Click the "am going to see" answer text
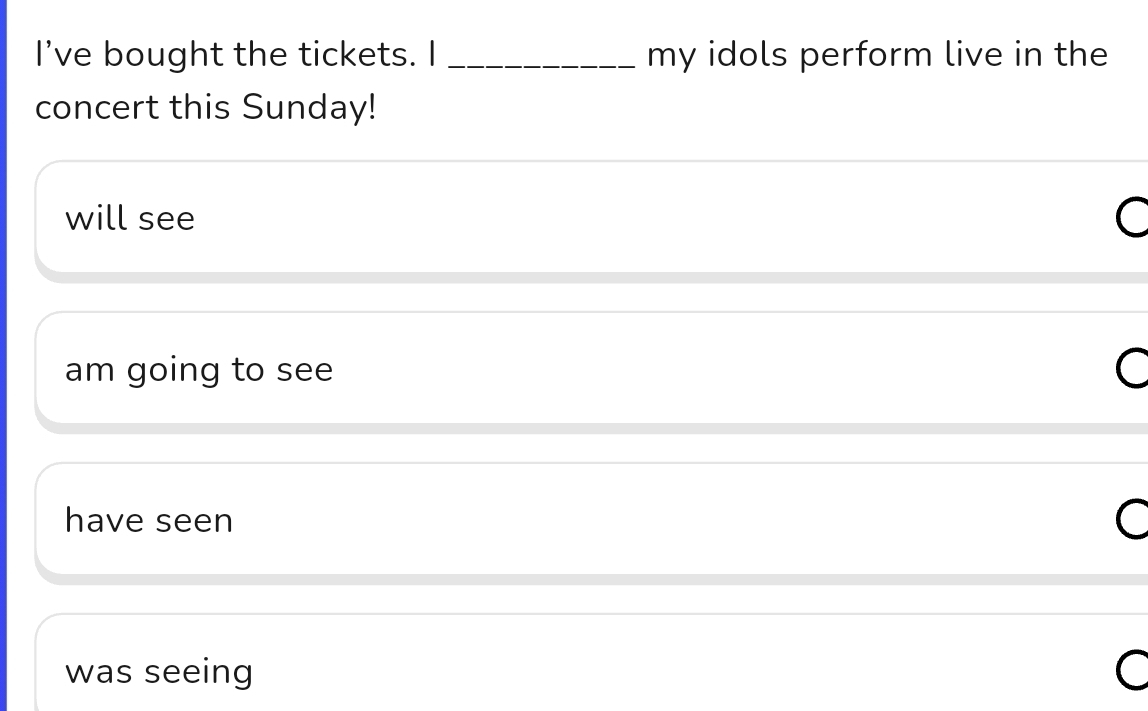1148x711 pixels. click(199, 370)
